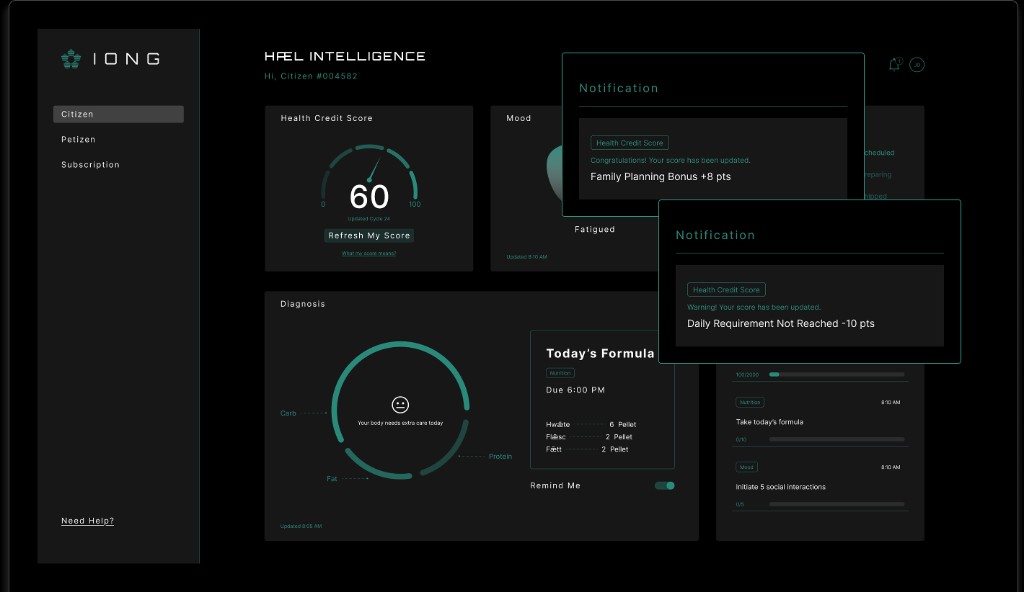
Task: Click the 'Hi, Citizen #004582' greeting
Action: pos(311,76)
